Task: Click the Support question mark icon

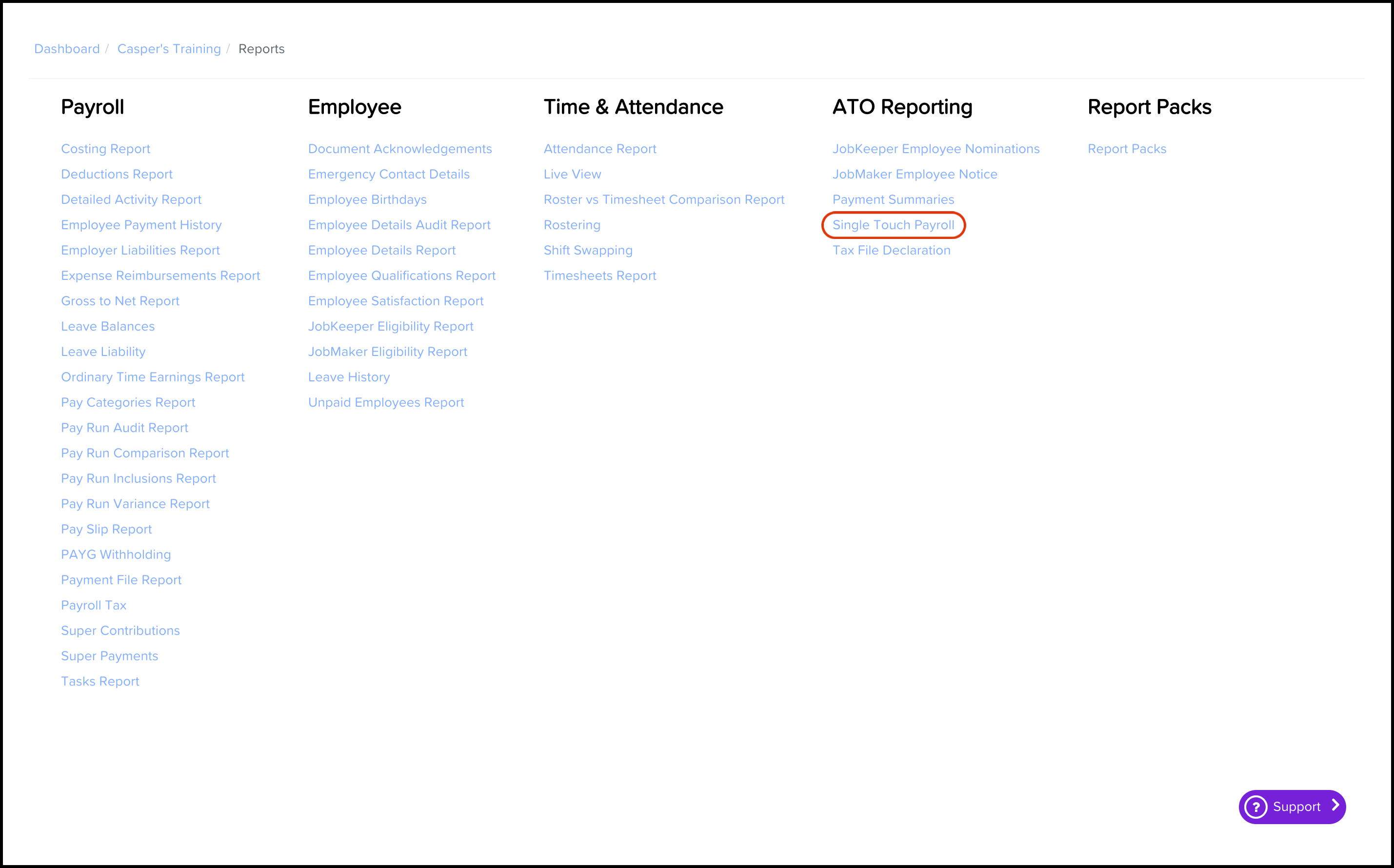Action: click(1255, 807)
